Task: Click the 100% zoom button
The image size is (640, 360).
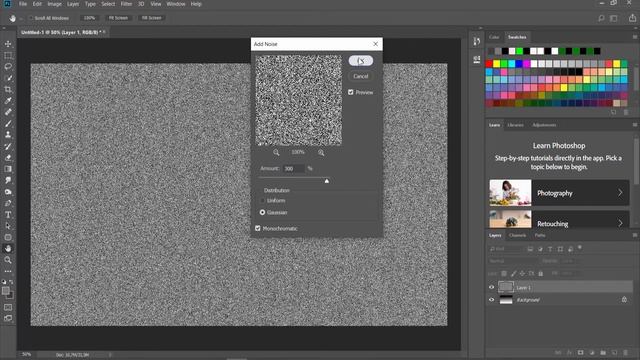Action: tap(89, 18)
